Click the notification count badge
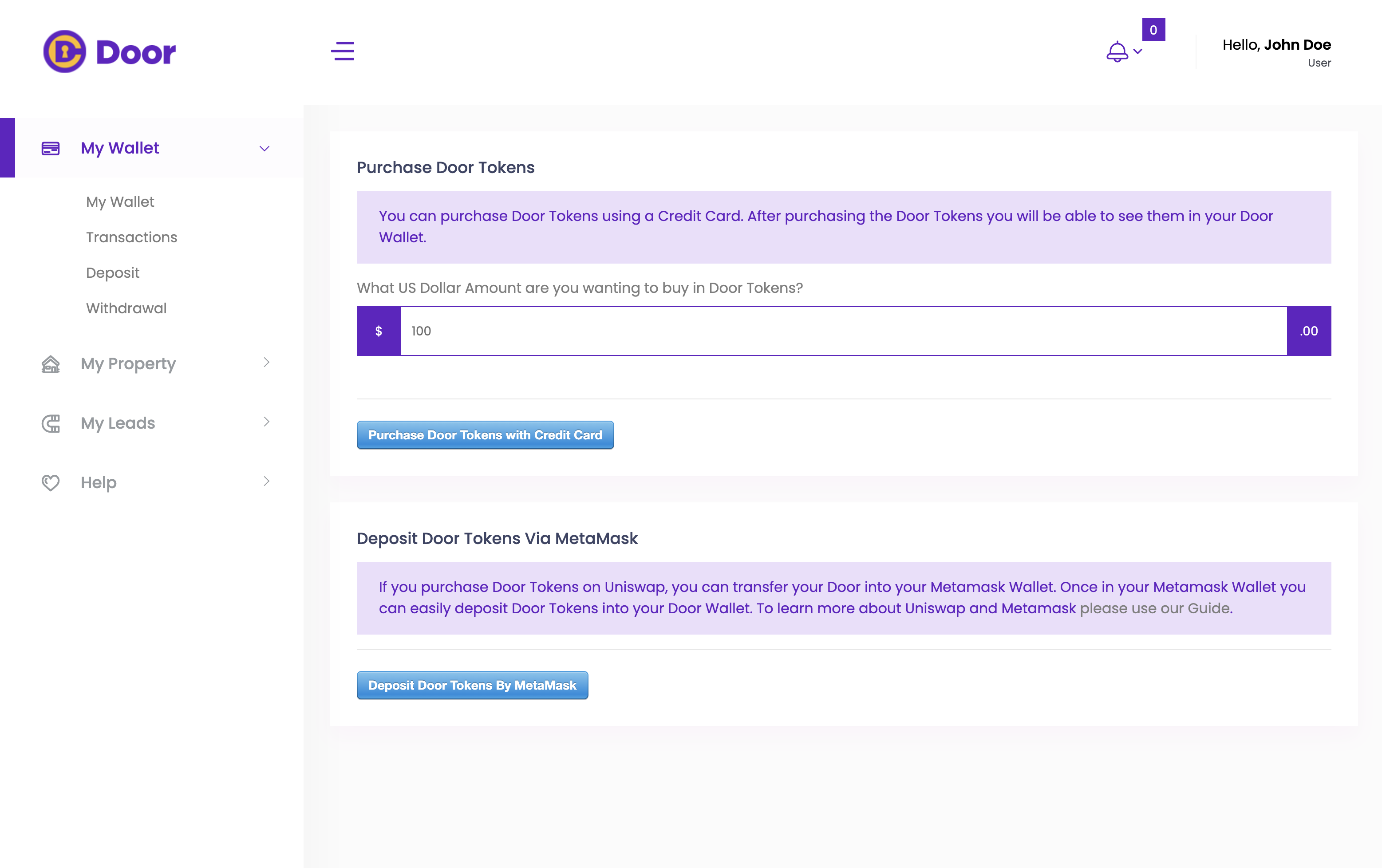The width and height of the screenshot is (1382, 868). pyautogui.click(x=1153, y=30)
